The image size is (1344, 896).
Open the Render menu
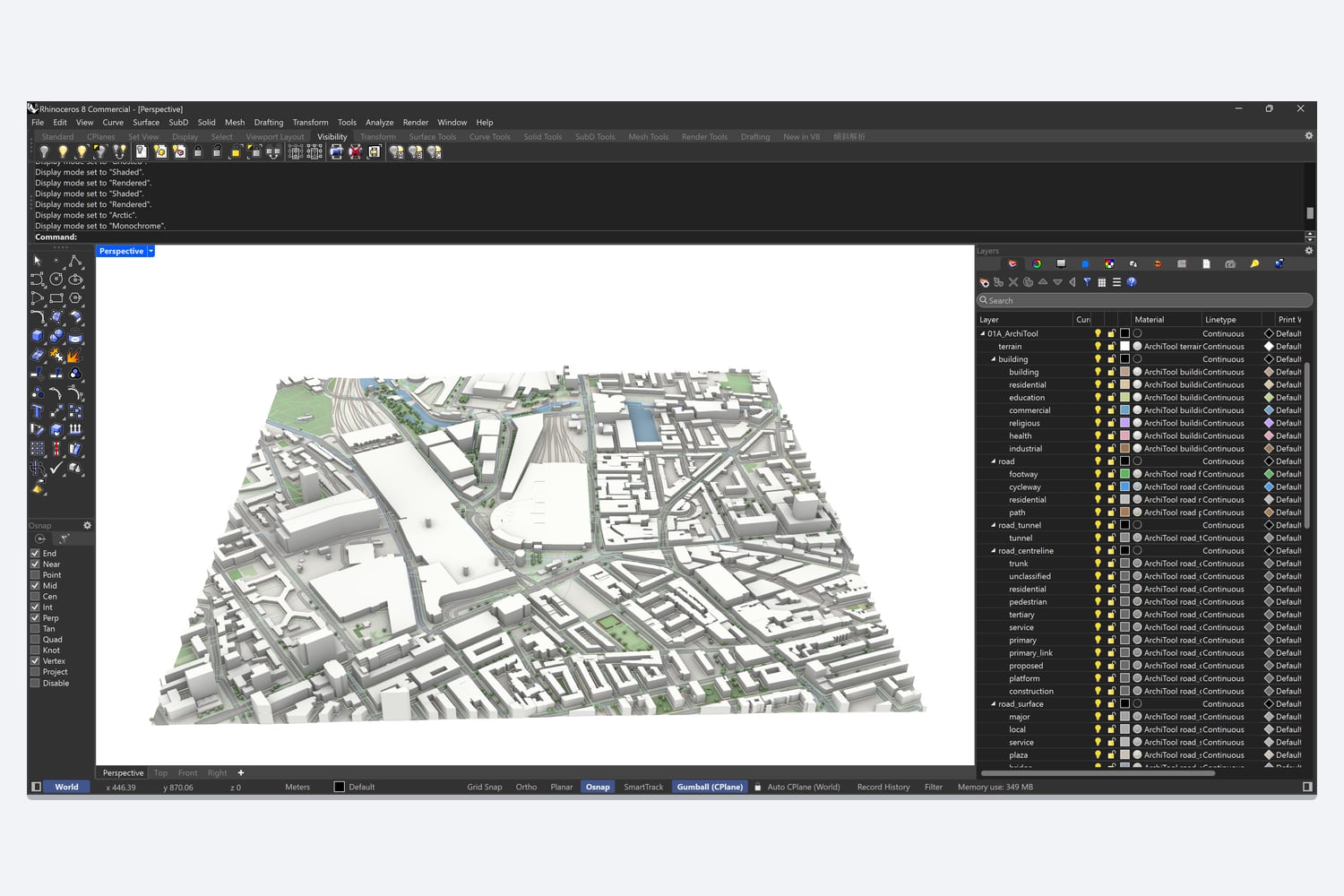pyautogui.click(x=416, y=123)
